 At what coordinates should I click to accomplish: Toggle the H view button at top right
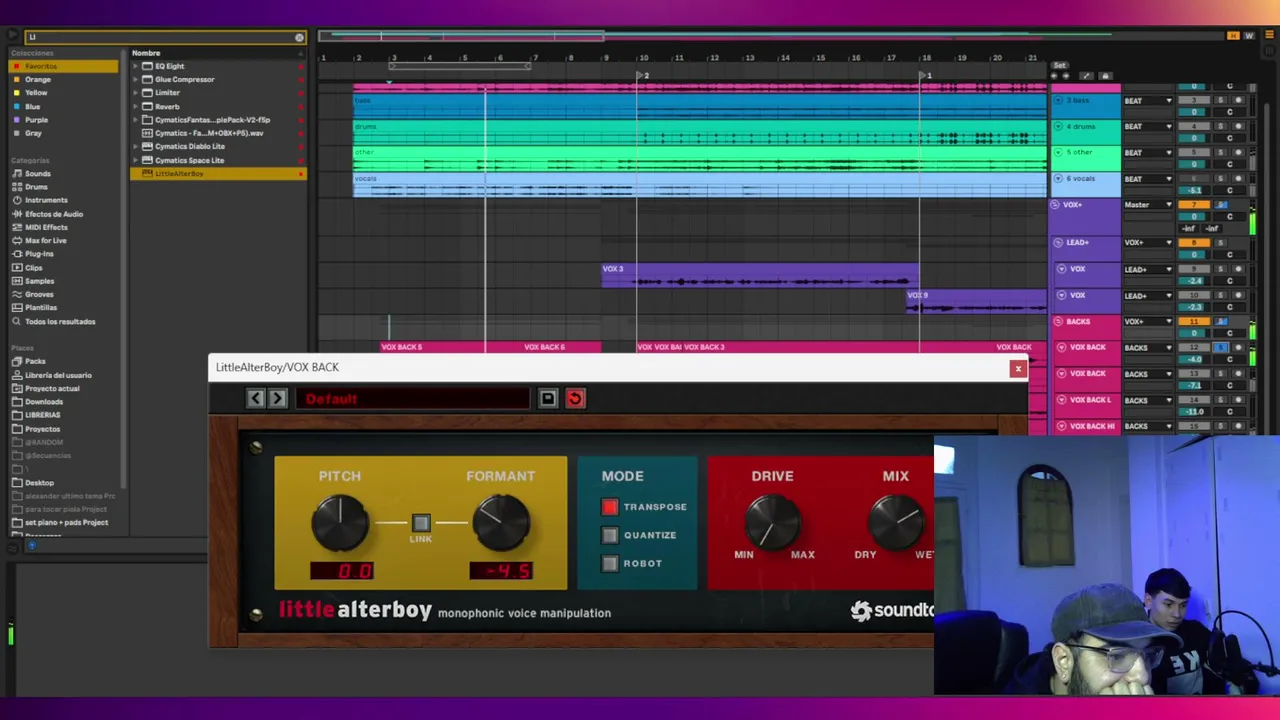[1234, 36]
